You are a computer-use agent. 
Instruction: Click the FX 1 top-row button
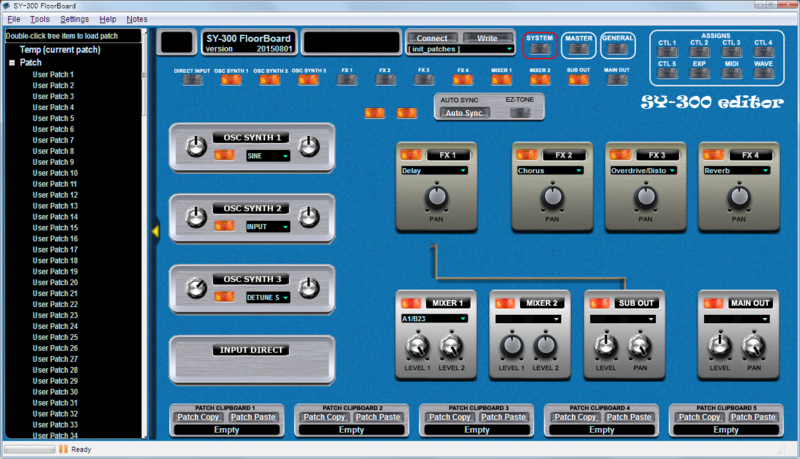tap(347, 80)
